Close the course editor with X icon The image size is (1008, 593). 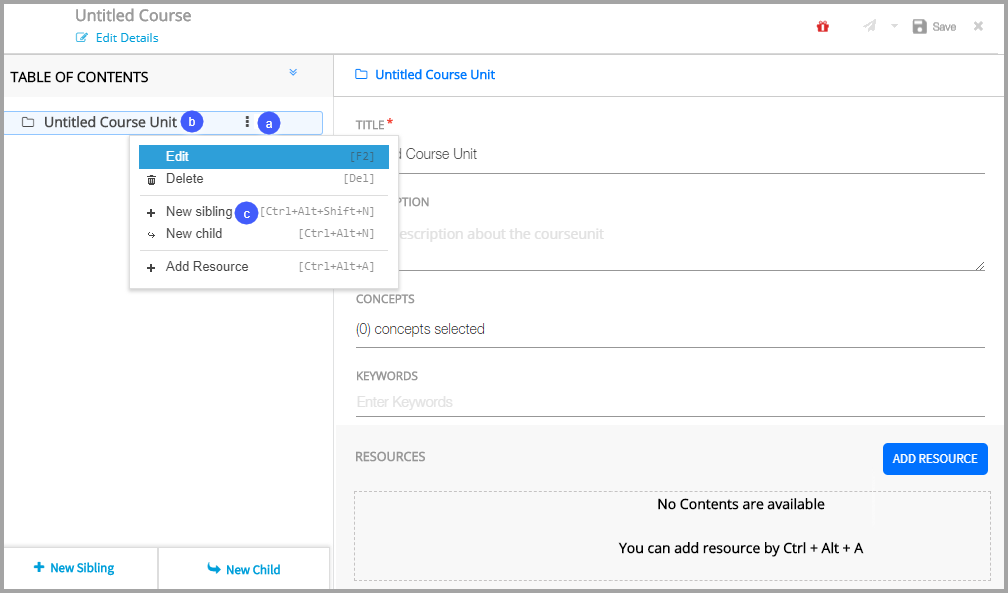978,26
